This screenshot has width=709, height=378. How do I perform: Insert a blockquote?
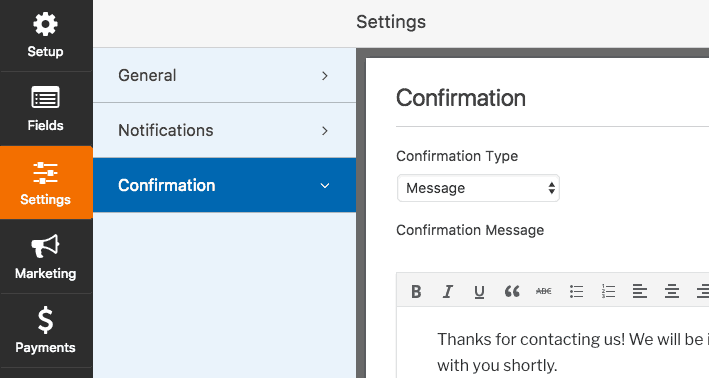(x=512, y=291)
